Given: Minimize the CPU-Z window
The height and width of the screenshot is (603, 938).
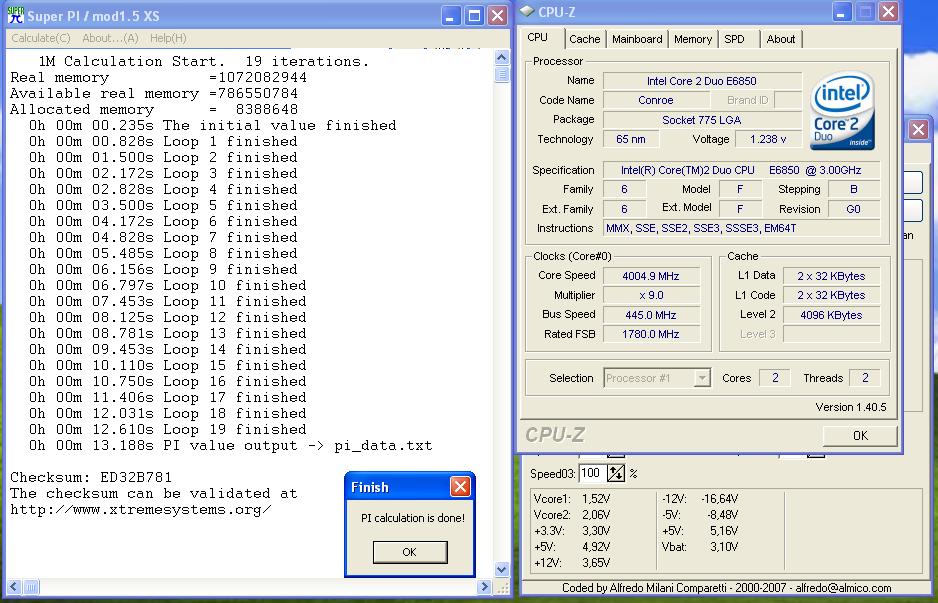Looking at the screenshot, I should (x=843, y=11).
